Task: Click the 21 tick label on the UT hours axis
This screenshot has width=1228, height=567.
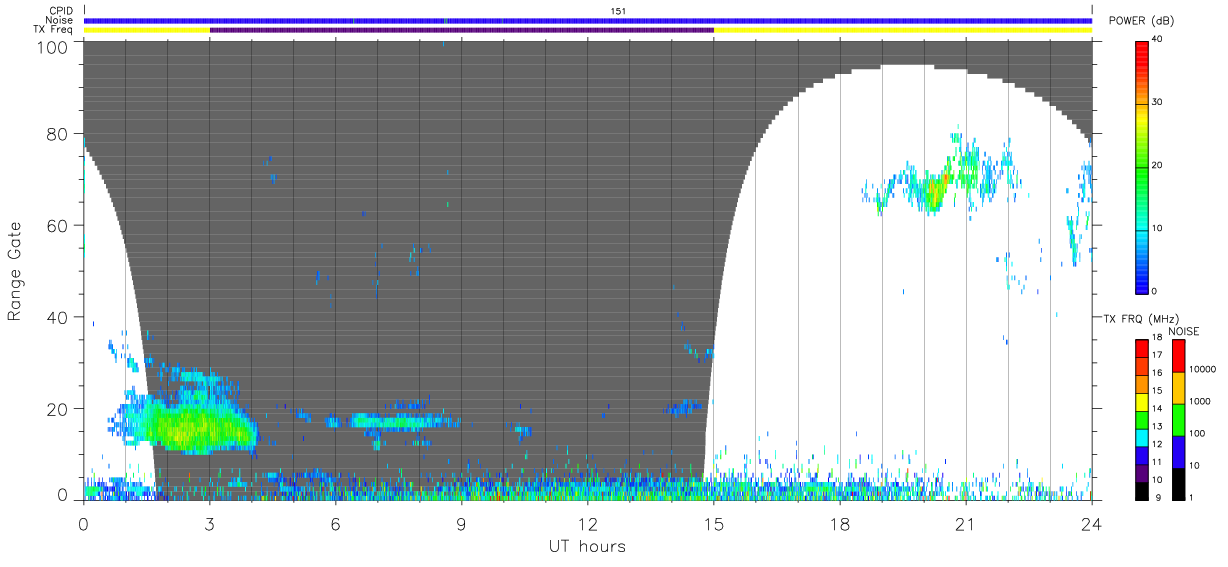Action: (x=966, y=524)
